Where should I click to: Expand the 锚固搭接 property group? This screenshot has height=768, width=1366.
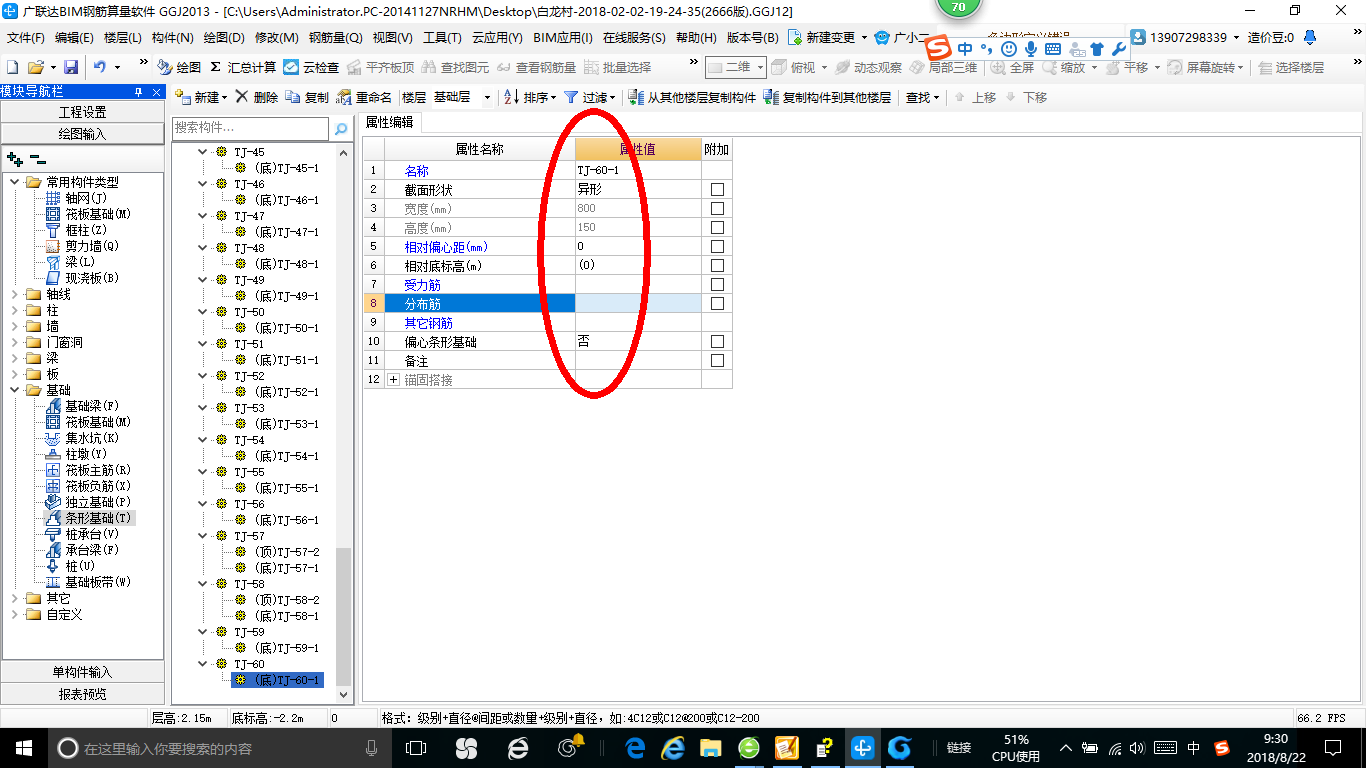tap(393, 380)
